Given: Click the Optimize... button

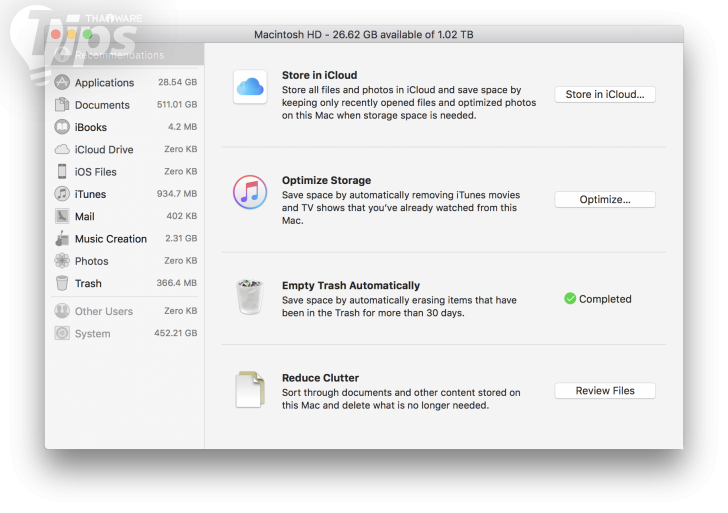Looking at the screenshot, I should tap(605, 199).
